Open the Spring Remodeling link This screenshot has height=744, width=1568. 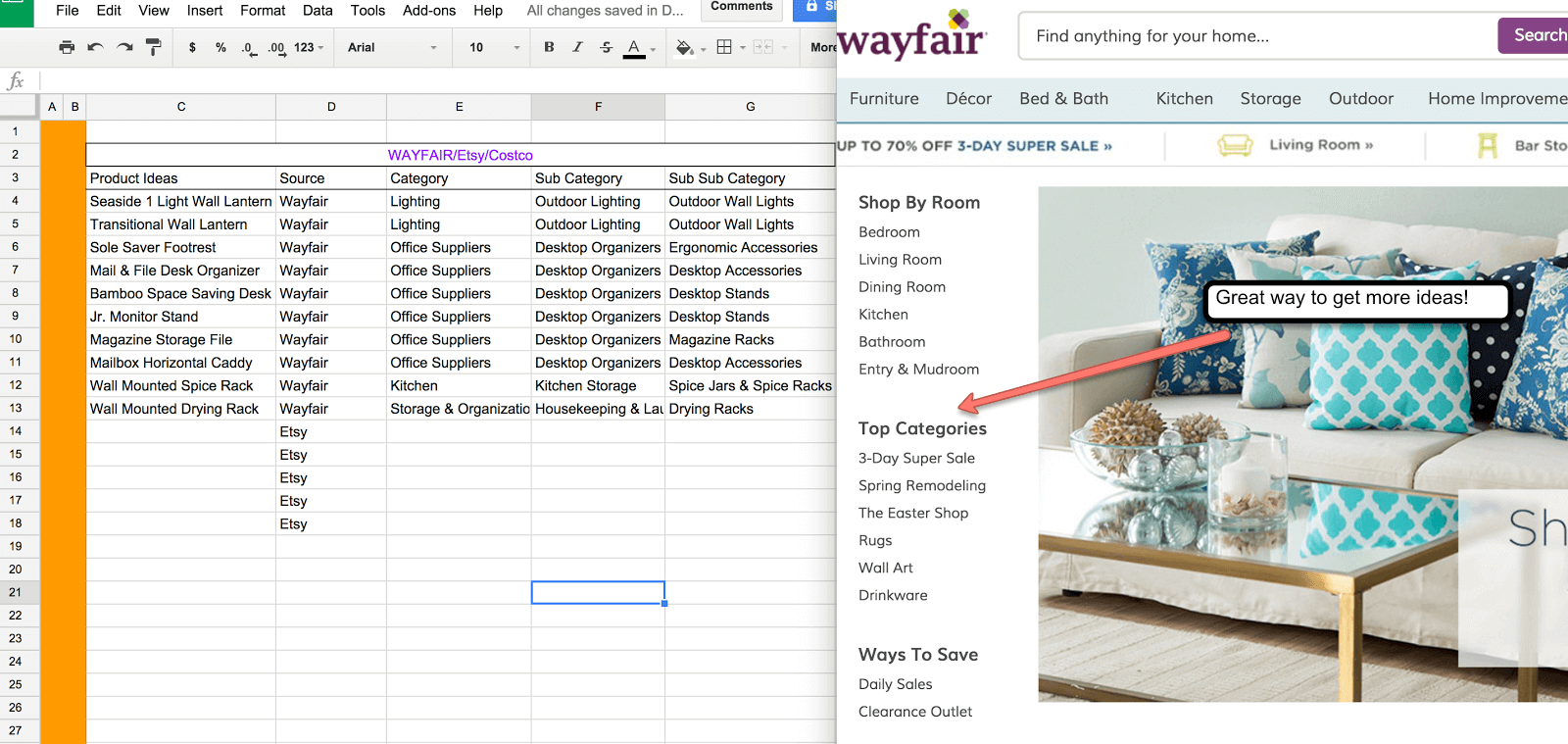tap(922, 485)
